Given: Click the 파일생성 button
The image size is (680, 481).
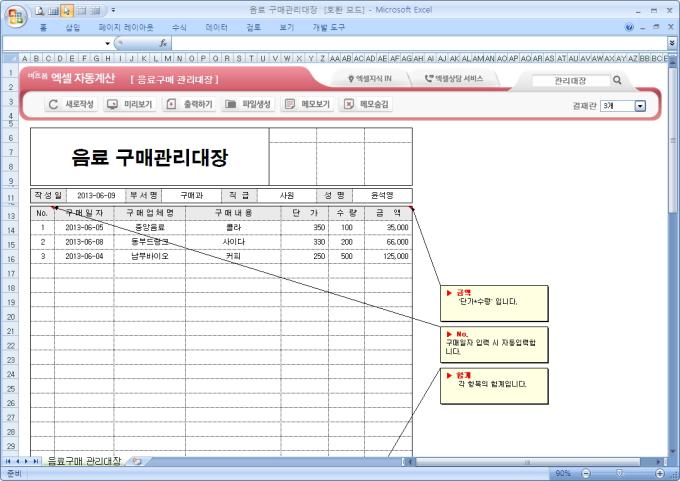Looking at the screenshot, I should point(248,104).
